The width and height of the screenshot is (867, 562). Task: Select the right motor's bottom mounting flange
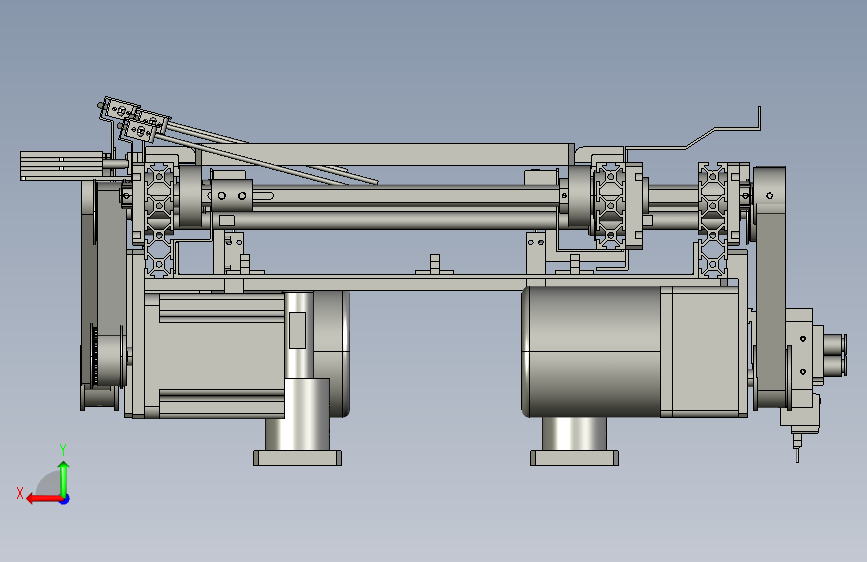(574, 458)
